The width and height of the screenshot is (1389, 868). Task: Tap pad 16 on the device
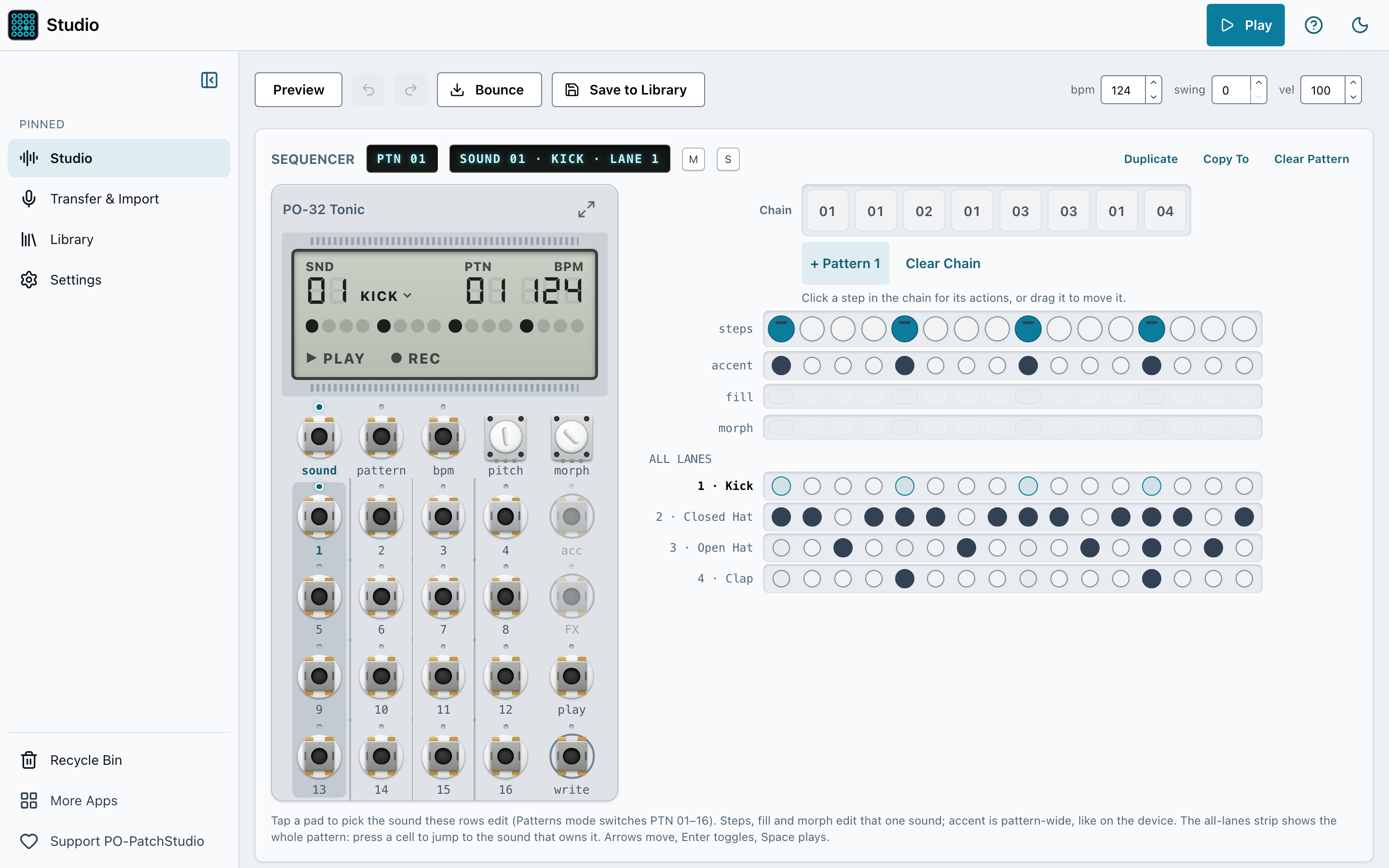tap(505, 756)
